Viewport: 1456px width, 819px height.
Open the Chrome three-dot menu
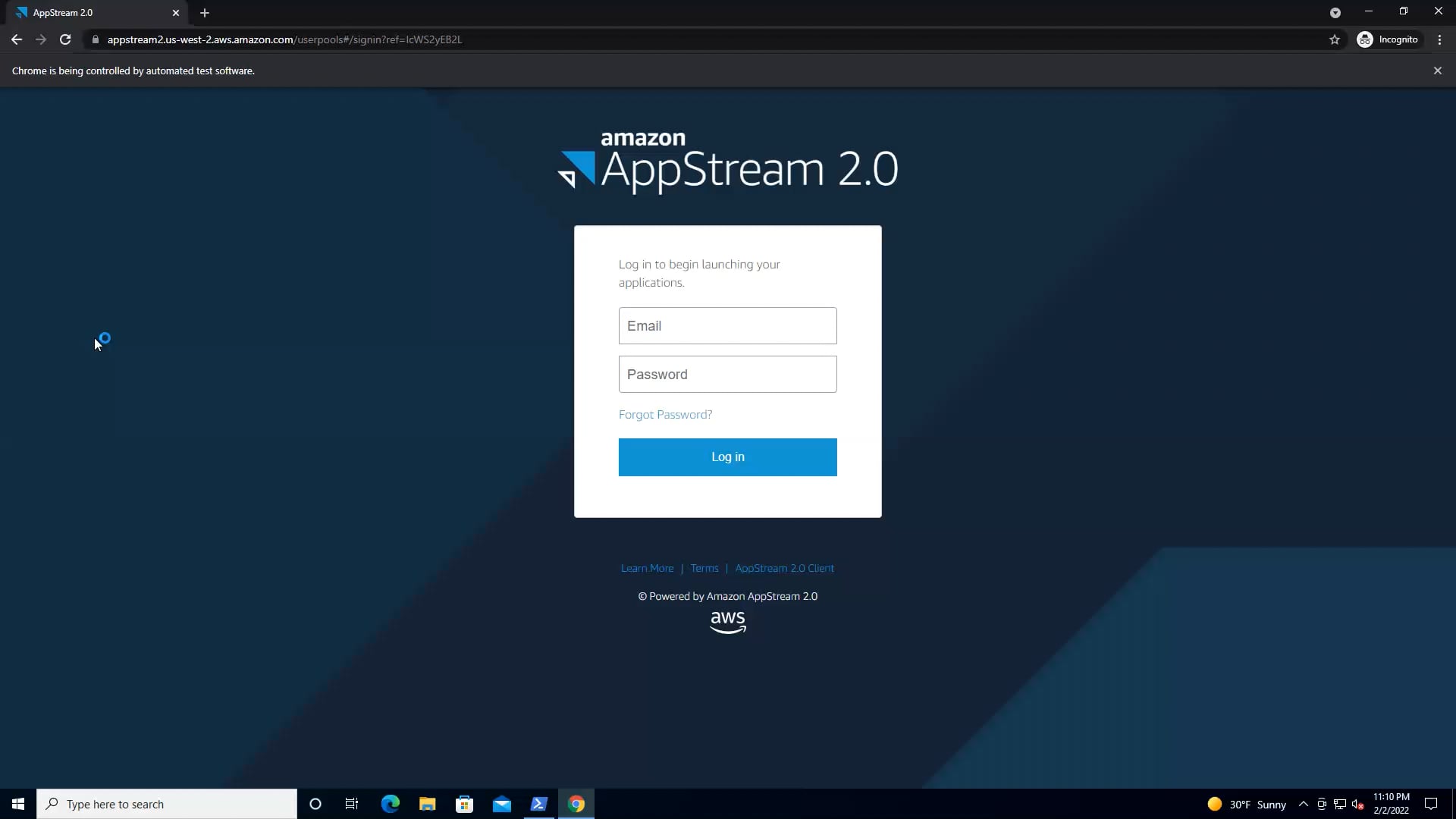coord(1439,39)
